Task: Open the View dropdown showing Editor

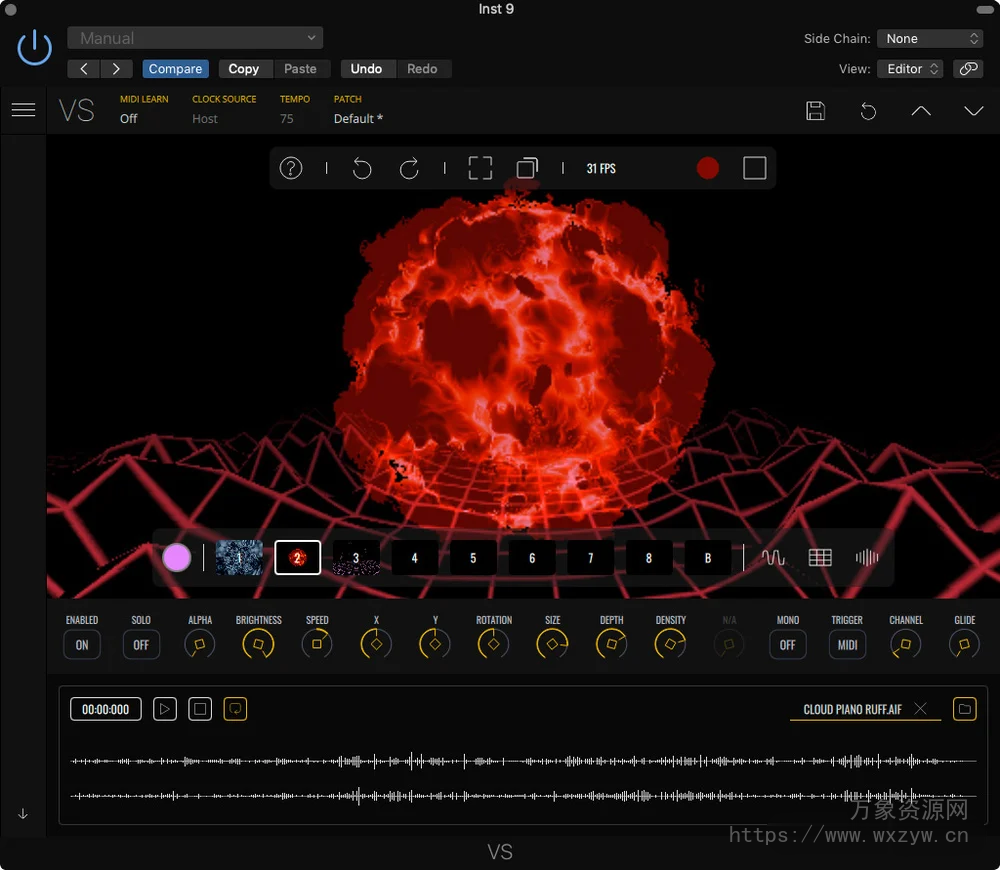Action: click(908, 69)
